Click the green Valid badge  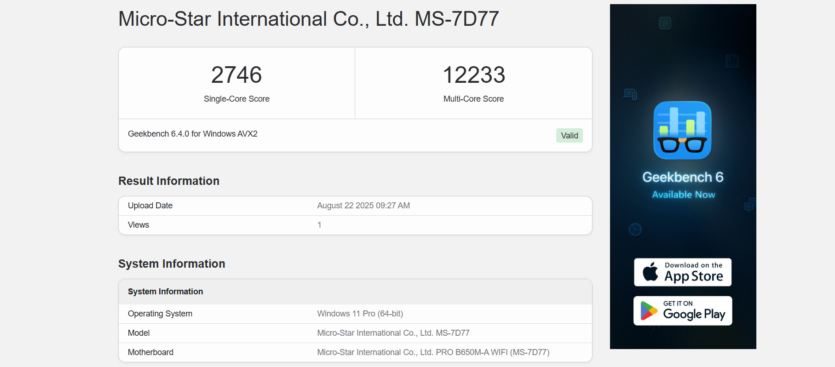click(x=569, y=135)
